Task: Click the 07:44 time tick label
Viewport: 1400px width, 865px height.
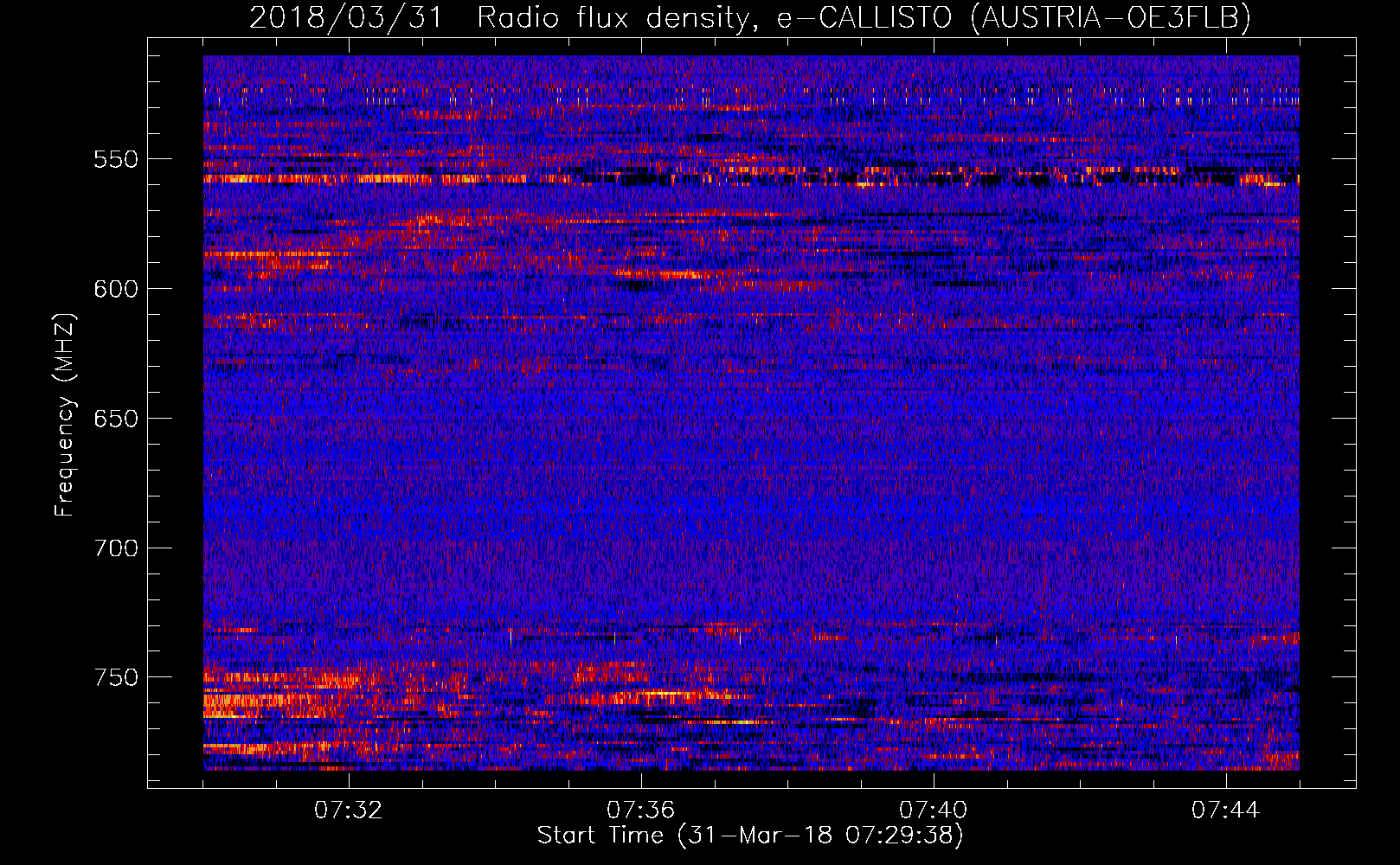Action: (1225, 811)
